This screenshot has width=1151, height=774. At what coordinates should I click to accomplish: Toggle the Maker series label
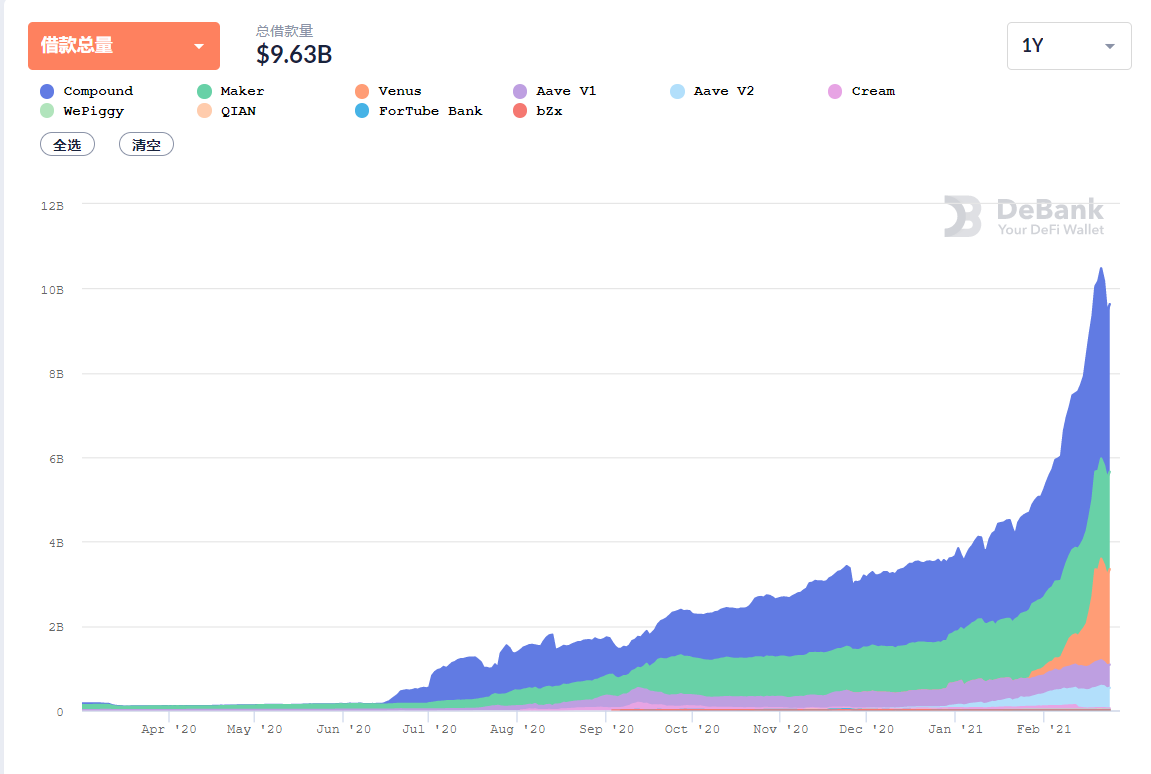tap(242, 91)
